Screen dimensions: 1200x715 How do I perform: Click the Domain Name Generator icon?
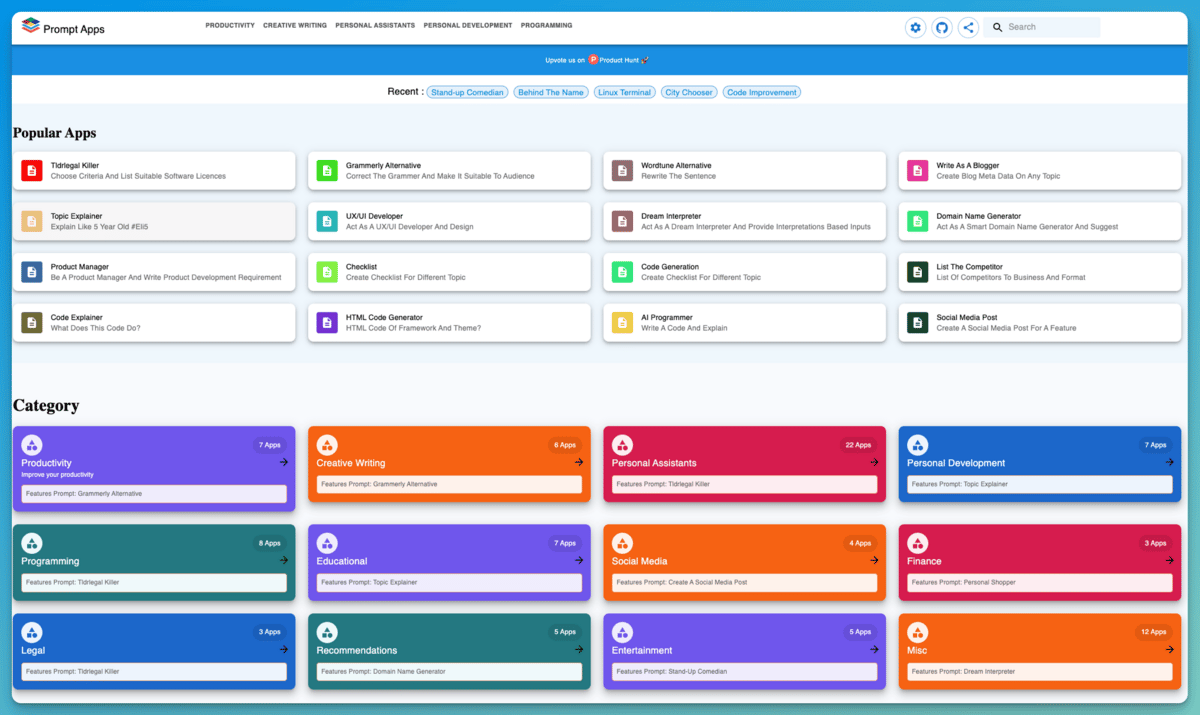point(917,221)
